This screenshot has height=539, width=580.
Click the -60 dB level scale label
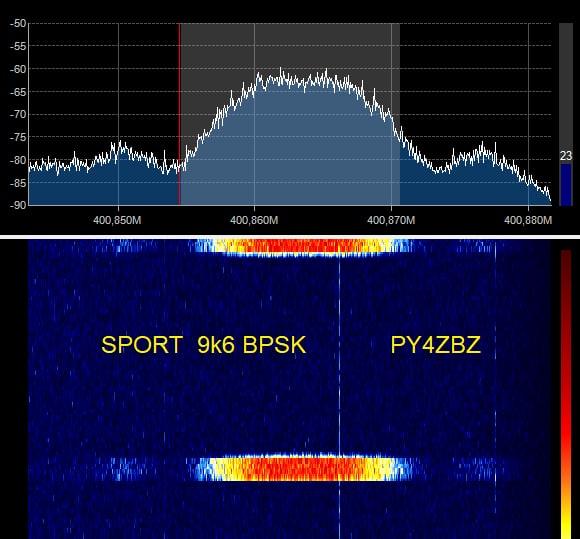pyautogui.click(x=18, y=69)
